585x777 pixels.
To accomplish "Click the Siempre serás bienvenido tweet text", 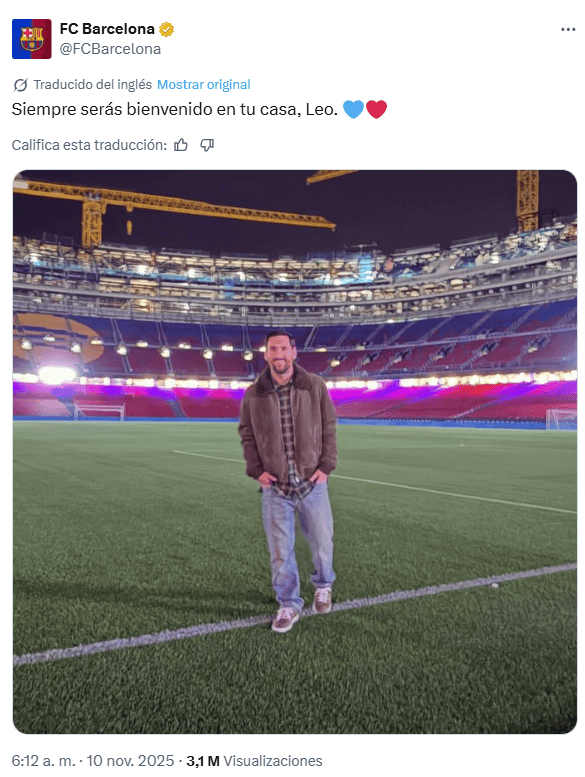I will [x=175, y=109].
